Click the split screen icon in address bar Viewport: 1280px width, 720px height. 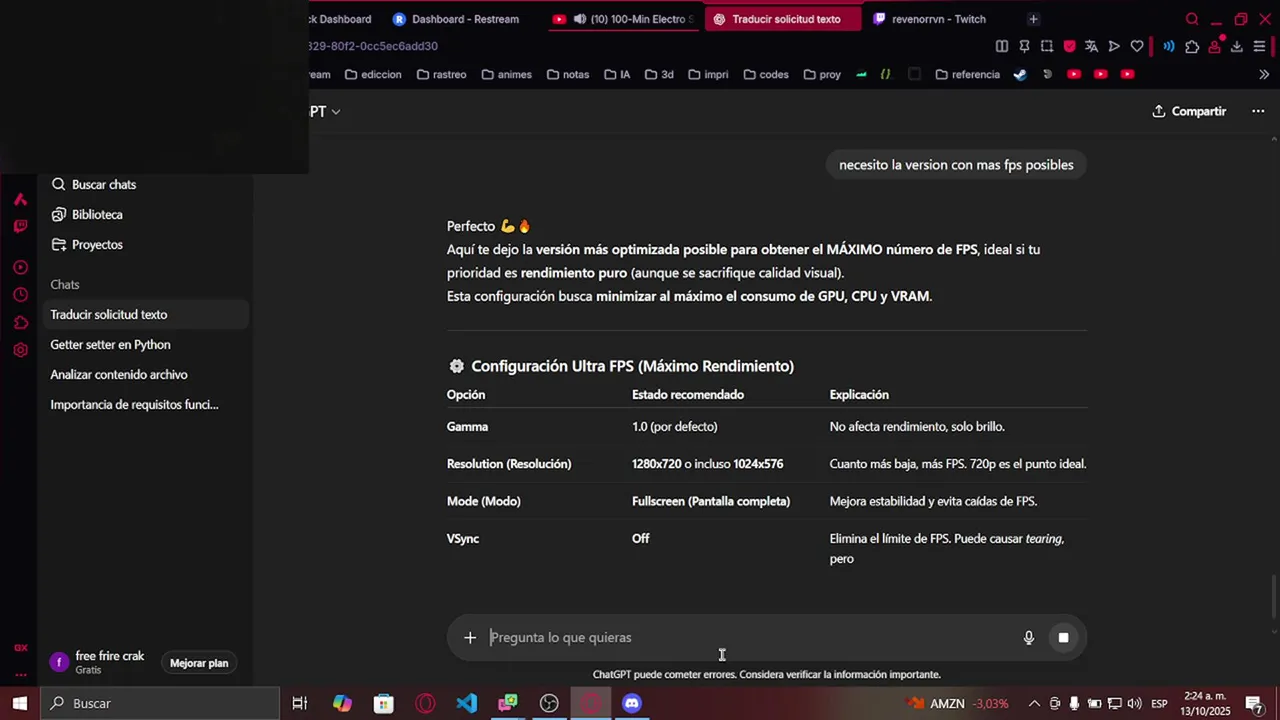point(1002,46)
